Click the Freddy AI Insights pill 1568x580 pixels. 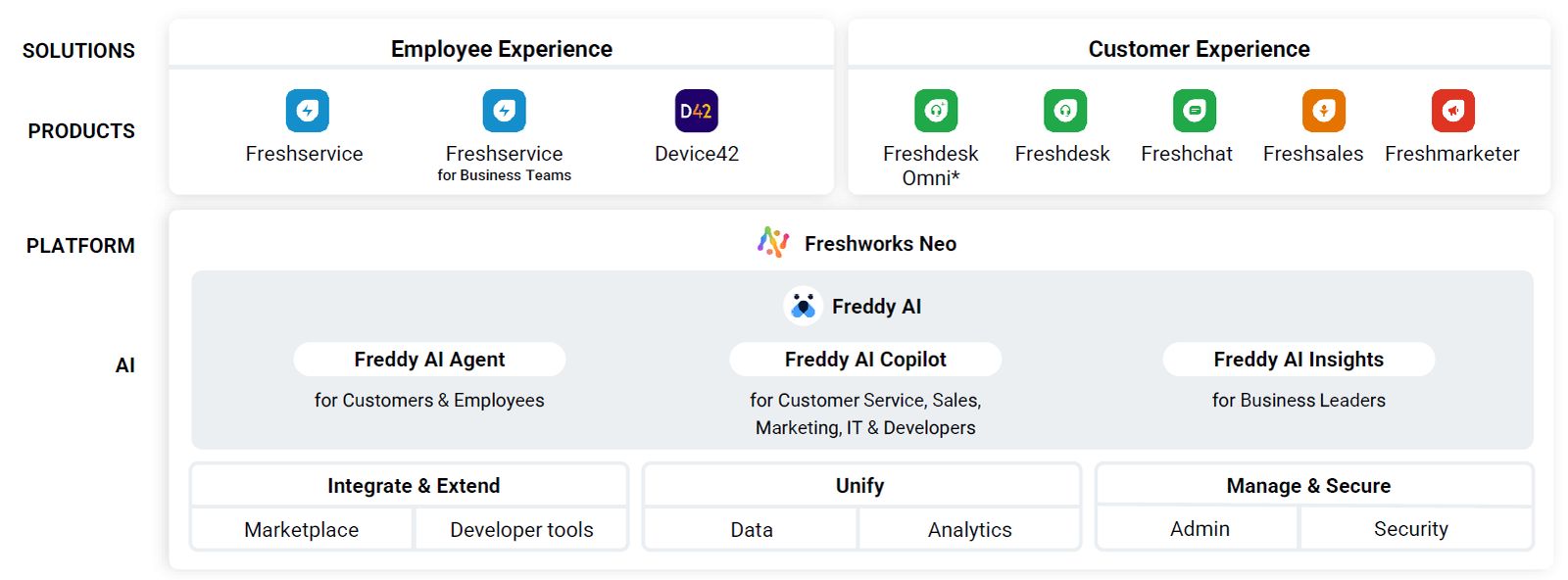pyautogui.click(x=1298, y=360)
